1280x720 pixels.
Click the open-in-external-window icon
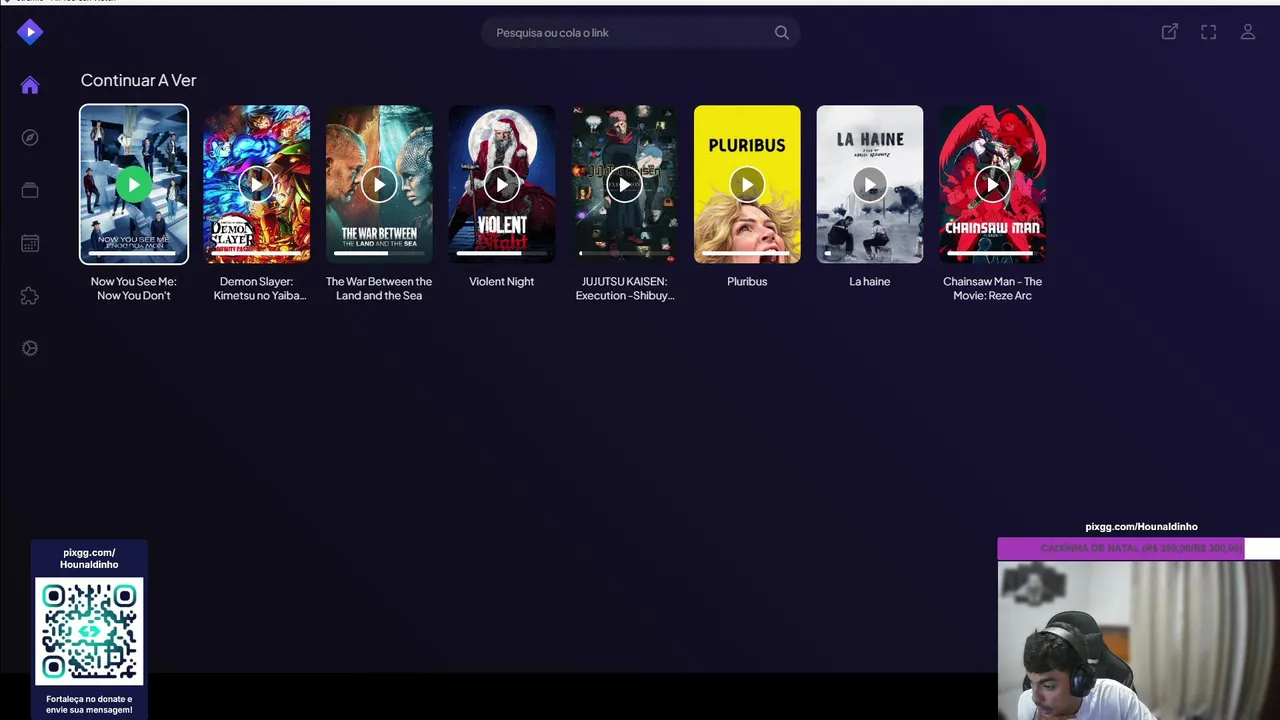[x=1169, y=32]
